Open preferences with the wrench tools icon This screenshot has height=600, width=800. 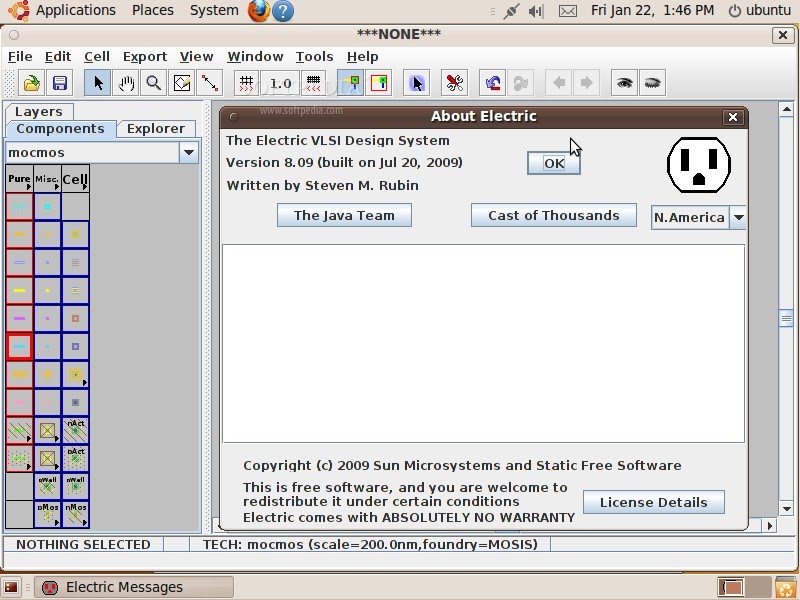[x=454, y=83]
